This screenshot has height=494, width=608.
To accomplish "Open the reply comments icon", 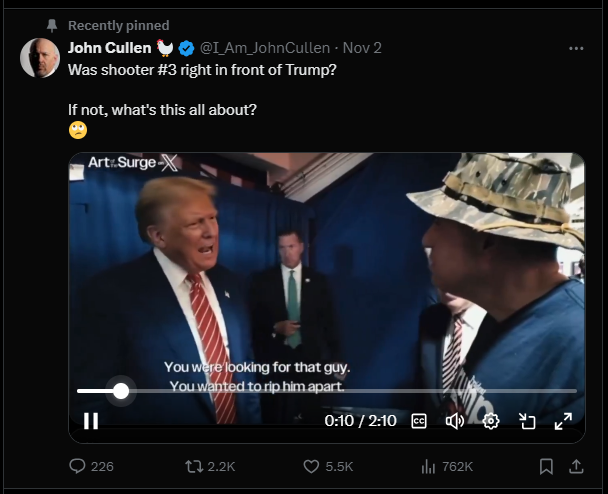I will click(x=77, y=466).
